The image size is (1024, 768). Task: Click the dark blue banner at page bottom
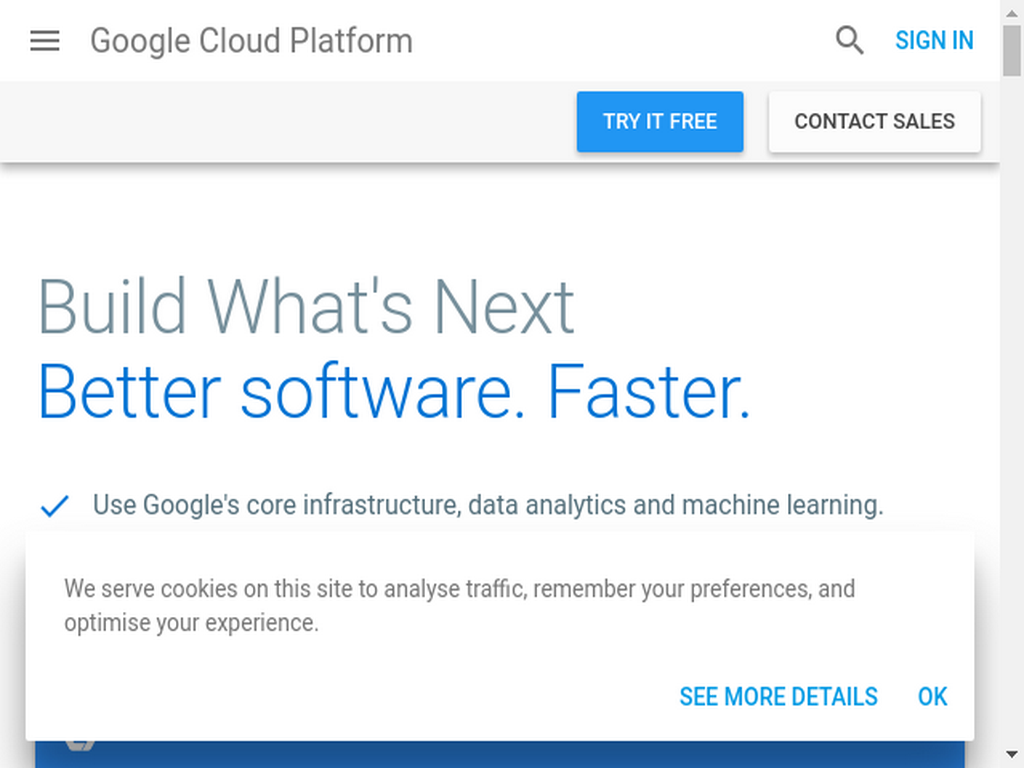[500, 755]
